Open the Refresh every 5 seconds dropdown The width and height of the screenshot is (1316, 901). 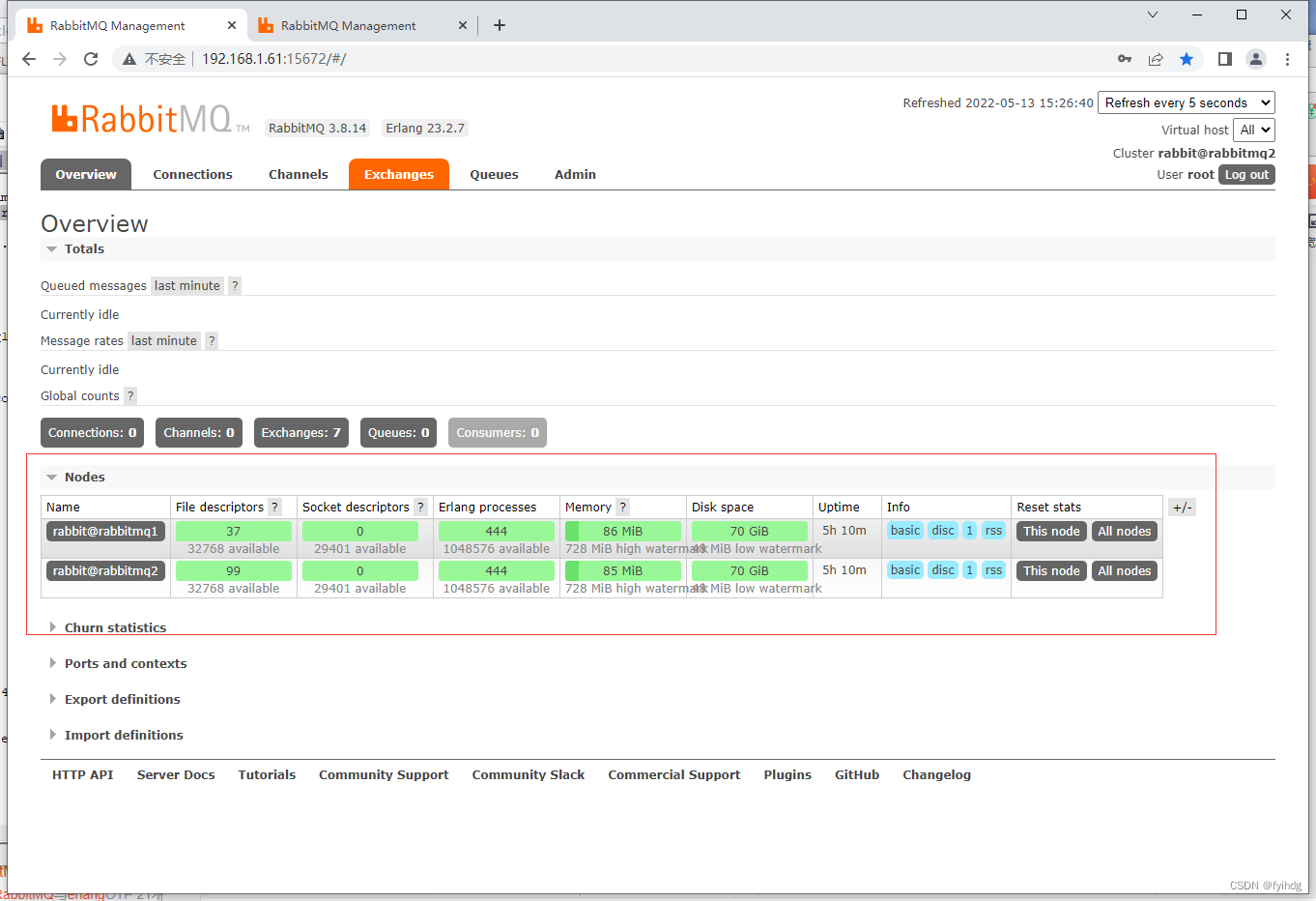click(1187, 102)
